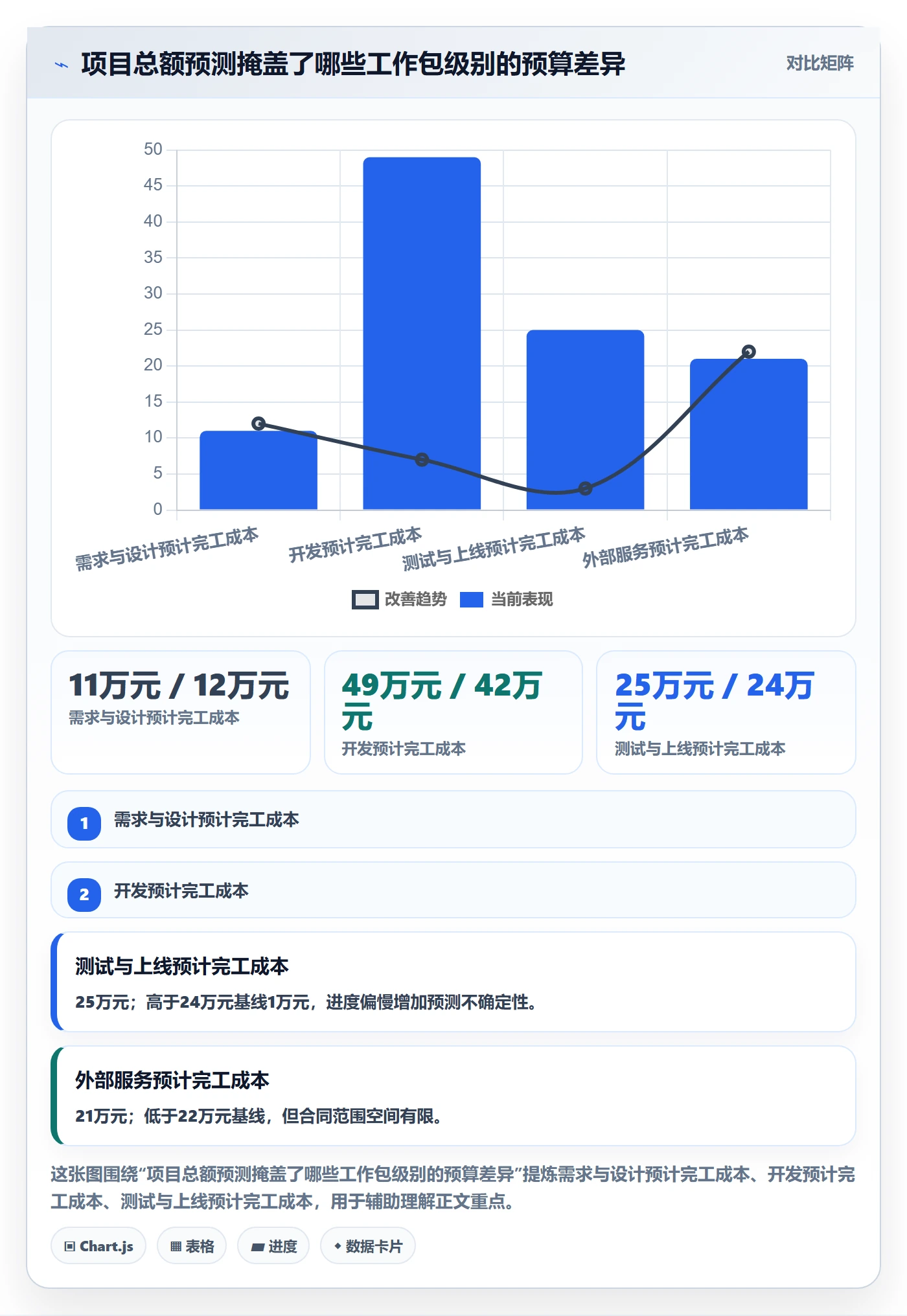Screen dimensions: 907x1316
Task: Click the grid icon in 表格 tag
Action: [x=176, y=1247]
